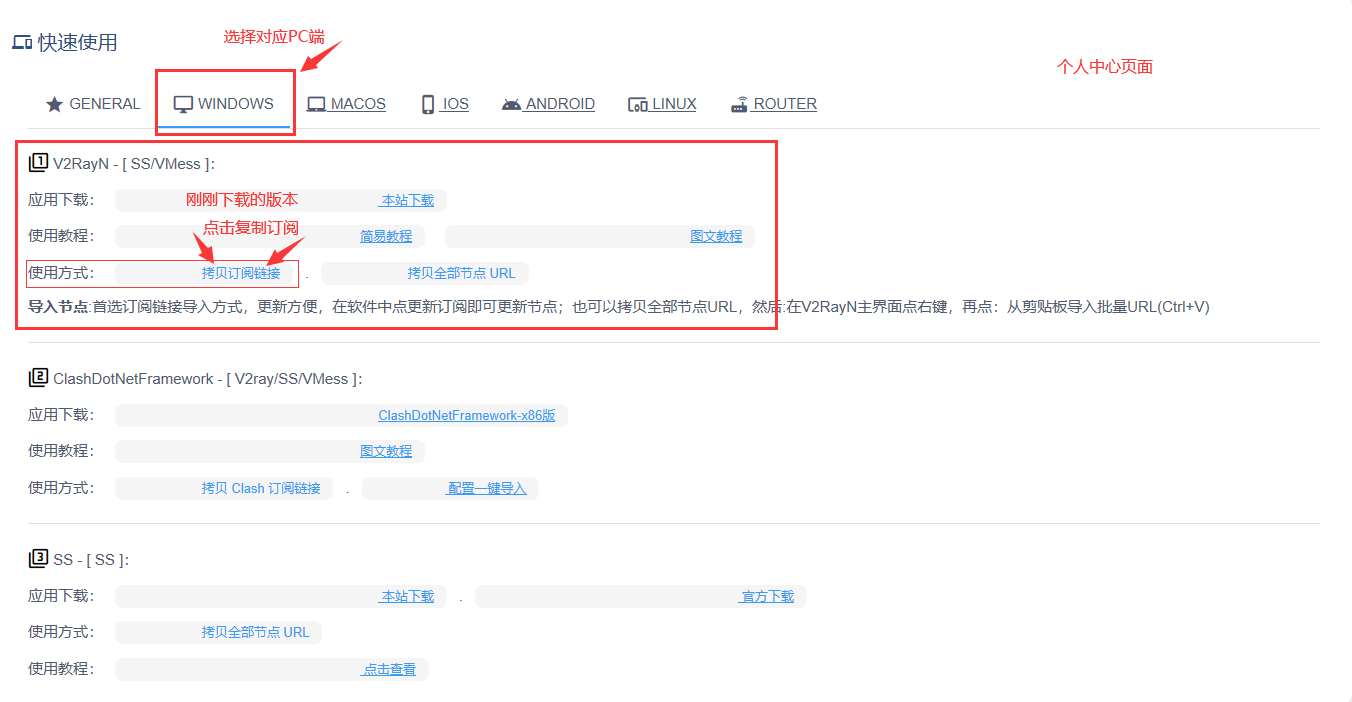Click the V2RayN - [ SS/VMess ] title
1352x702 pixels.
click(x=134, y=163)
